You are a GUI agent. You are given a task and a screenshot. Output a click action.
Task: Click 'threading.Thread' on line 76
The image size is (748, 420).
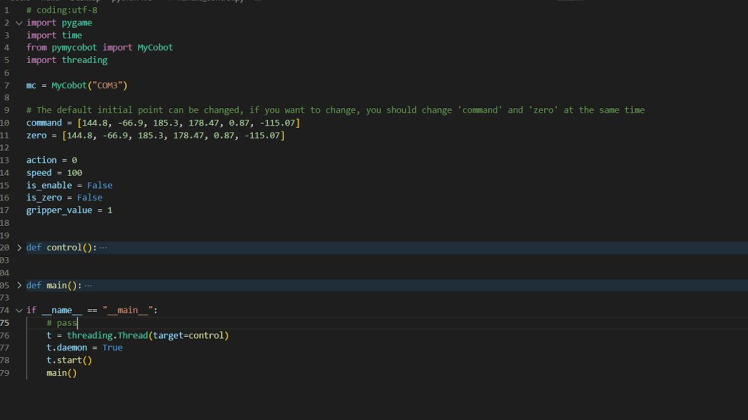[x=107, y=336]
